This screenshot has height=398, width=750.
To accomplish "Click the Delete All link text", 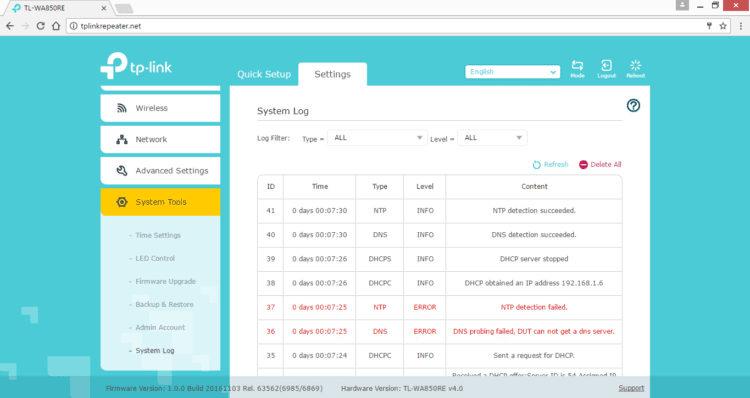I will (606, 165).
